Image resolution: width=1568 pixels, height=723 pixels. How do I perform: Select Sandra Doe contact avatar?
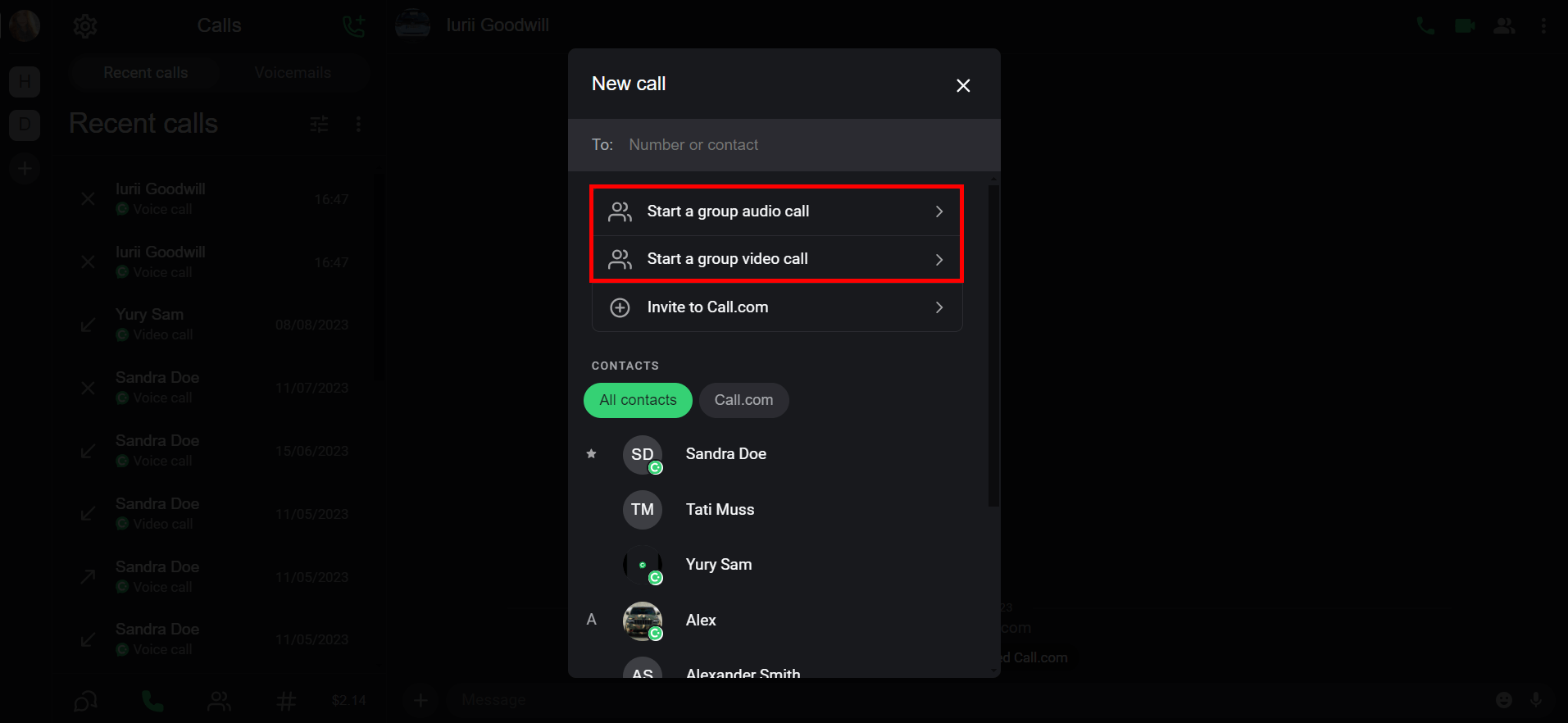pyautogui.click(x=643, y=455)
